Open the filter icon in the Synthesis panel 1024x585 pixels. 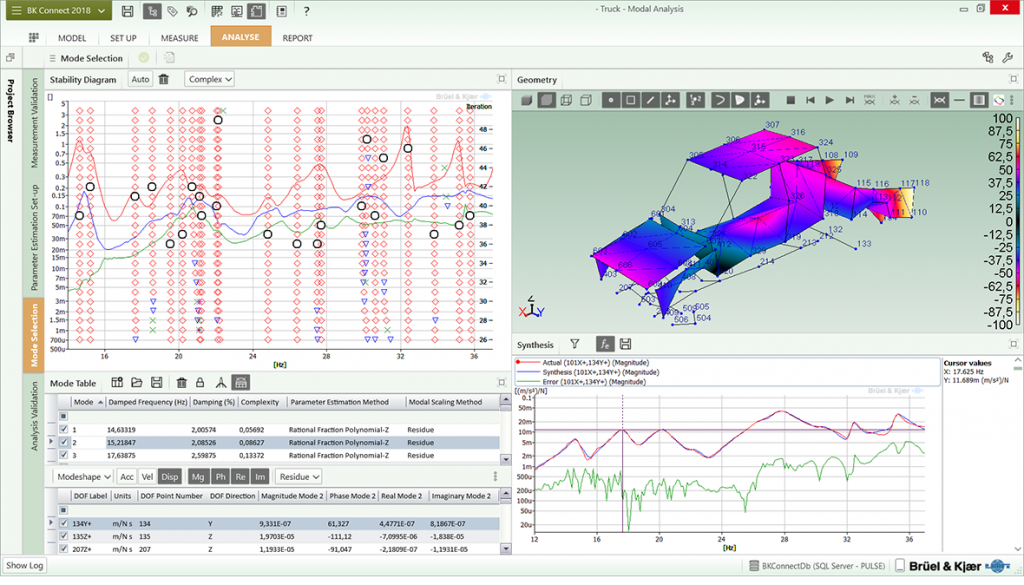(x=575, y=343)
